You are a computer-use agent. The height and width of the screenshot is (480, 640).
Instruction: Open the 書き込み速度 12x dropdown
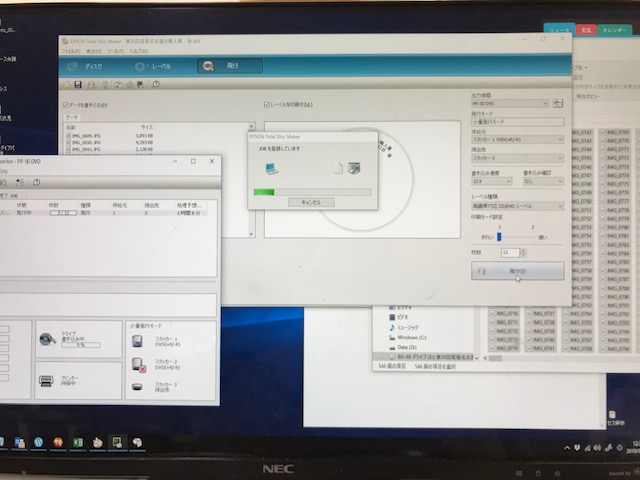coord(492,181)
